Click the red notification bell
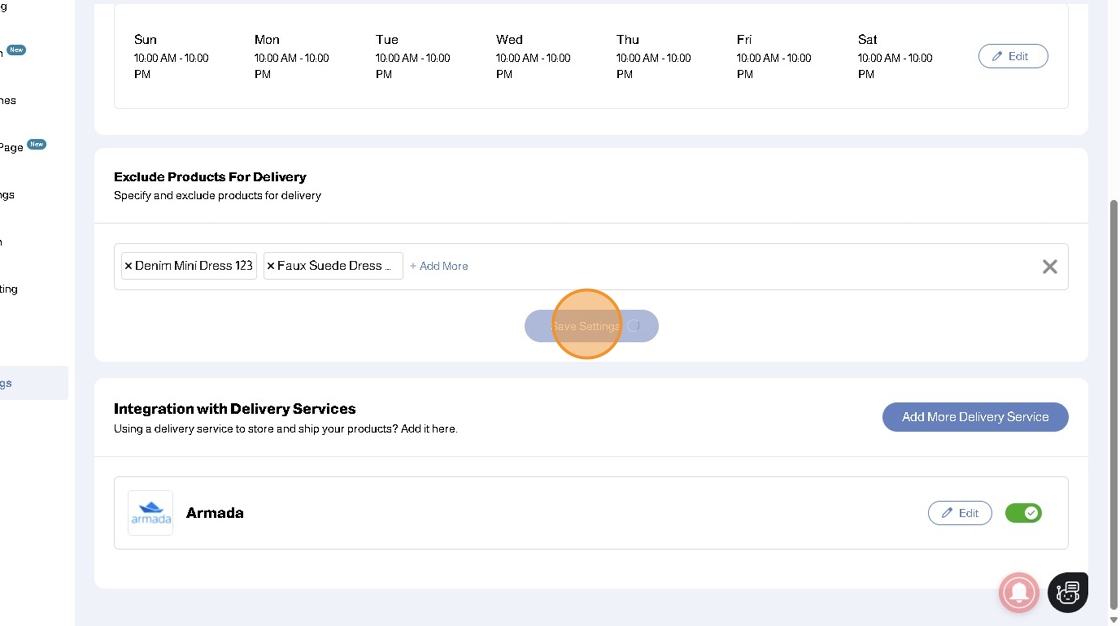The image size is (1120, 626). click(x=1019, y=593)
